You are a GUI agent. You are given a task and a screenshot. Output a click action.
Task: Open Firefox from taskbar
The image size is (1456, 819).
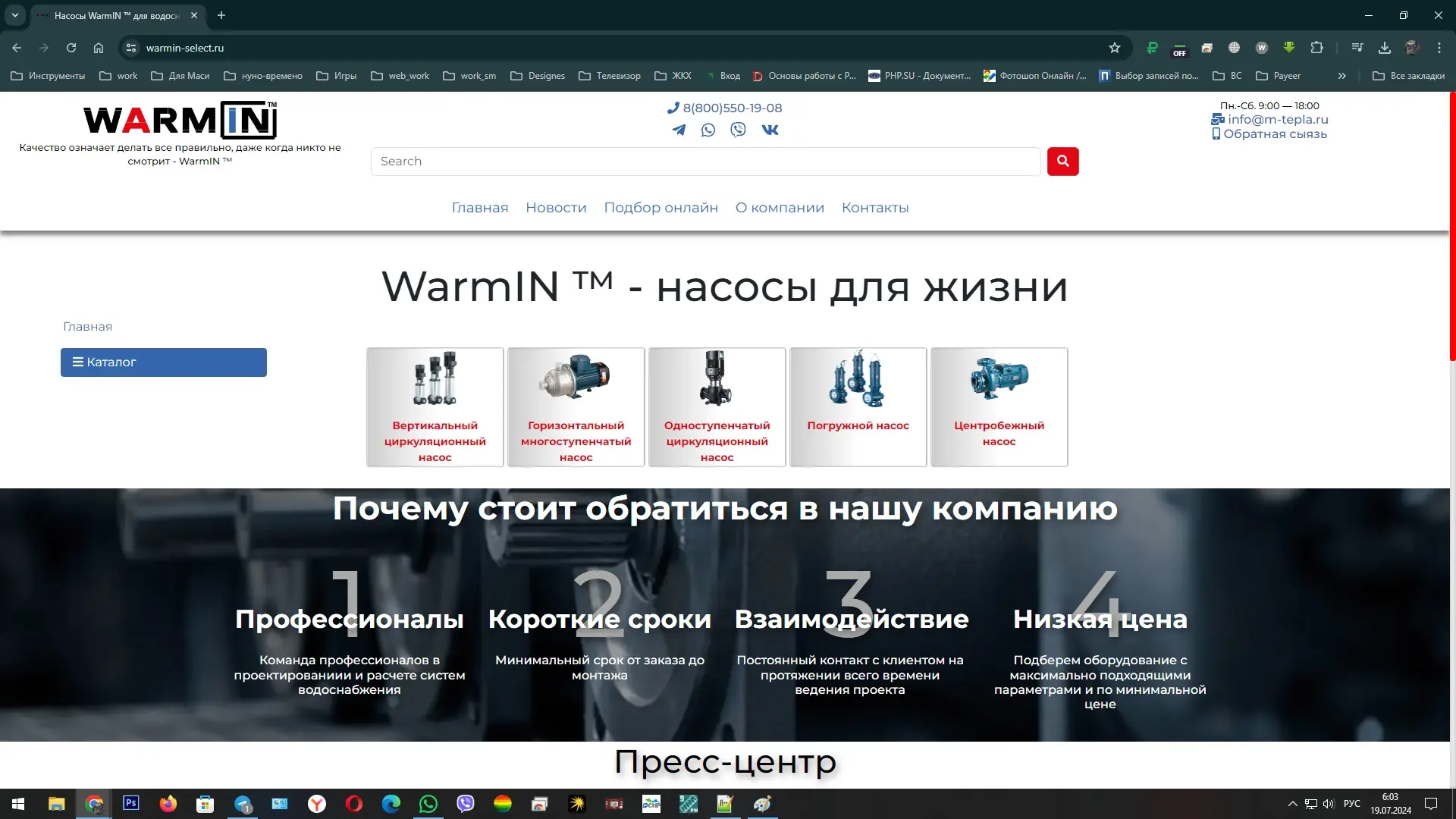point(168,804)
